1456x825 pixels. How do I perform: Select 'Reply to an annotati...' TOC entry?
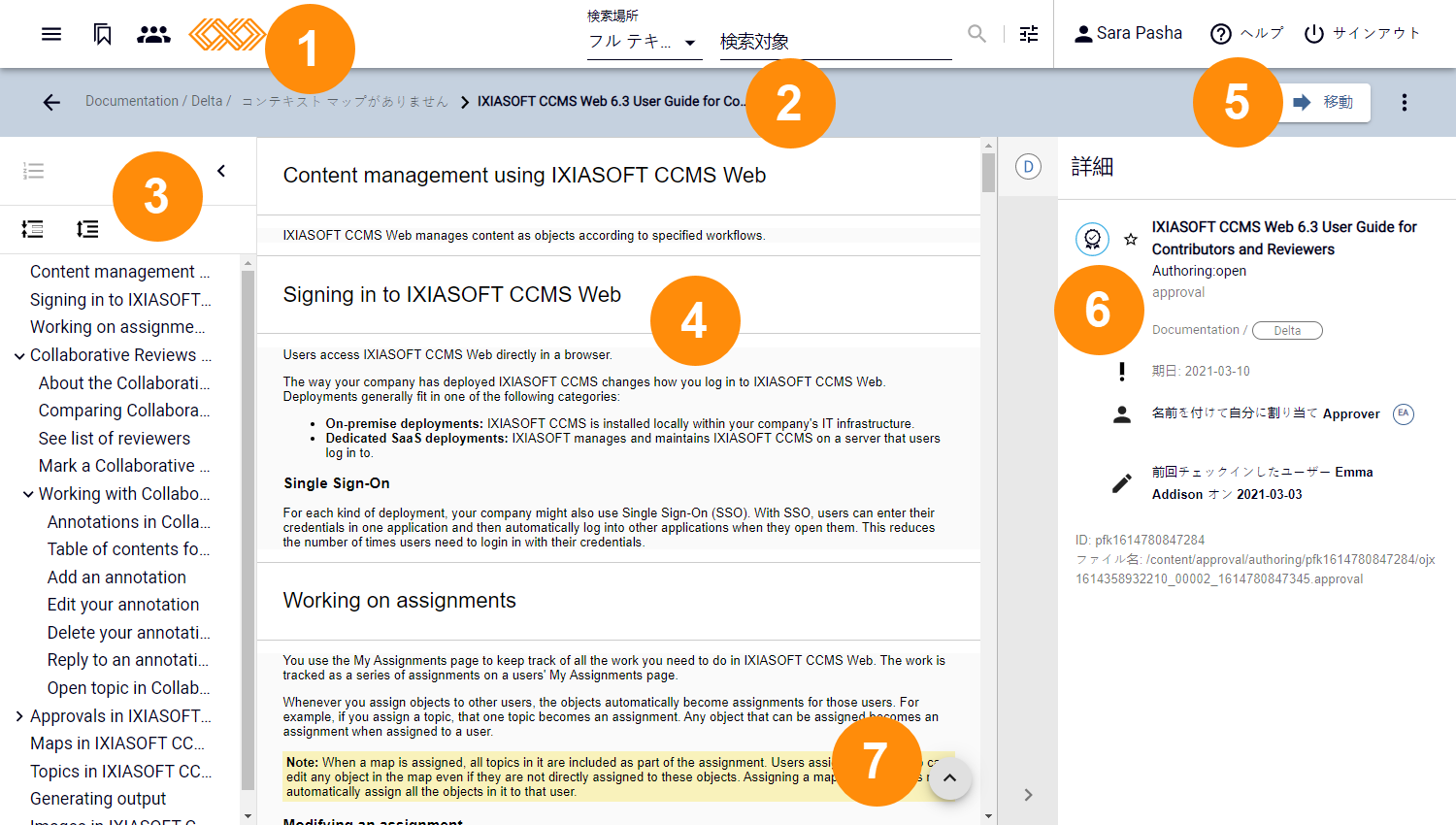pyautogui.click(x=128, y=660)
